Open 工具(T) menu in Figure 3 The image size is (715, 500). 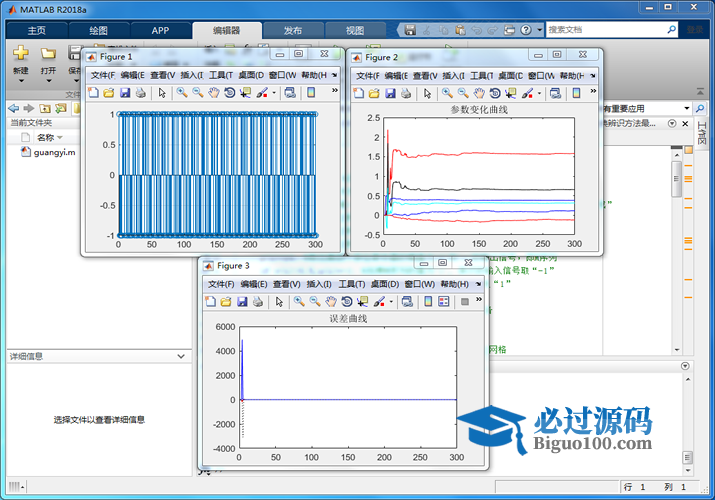(x=351, y=284)
